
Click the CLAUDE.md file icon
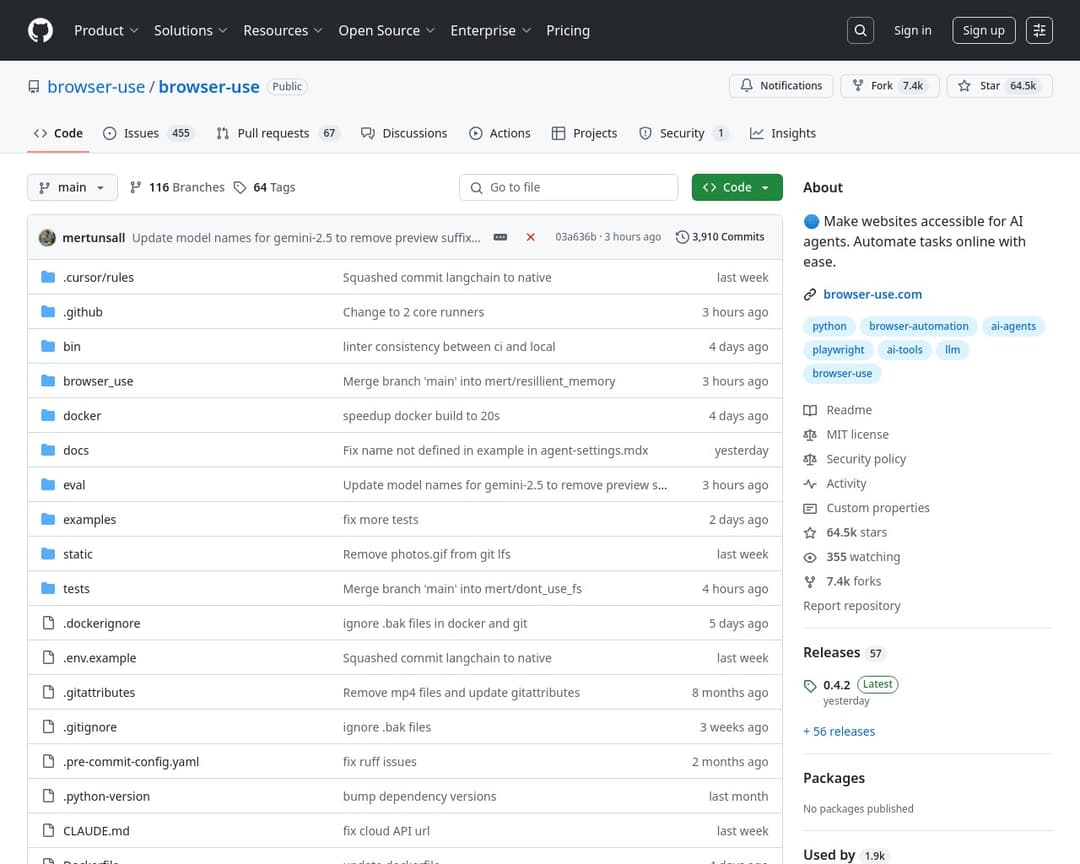48,830
